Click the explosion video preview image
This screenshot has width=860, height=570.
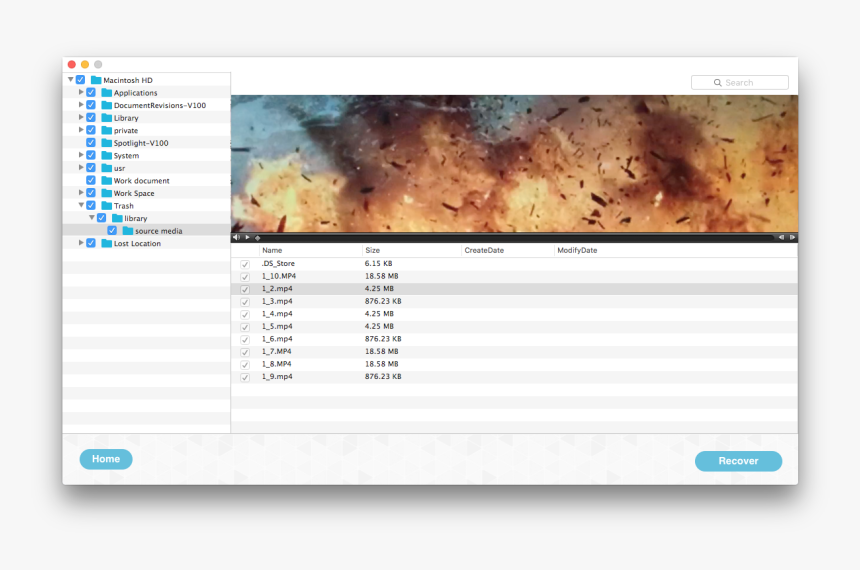514,163
